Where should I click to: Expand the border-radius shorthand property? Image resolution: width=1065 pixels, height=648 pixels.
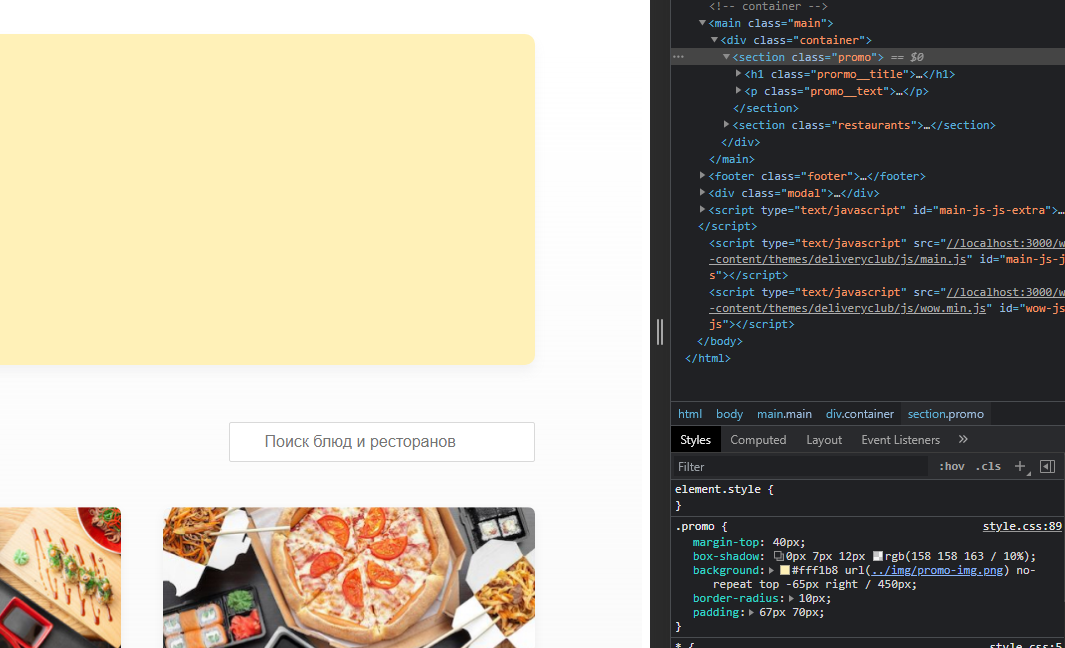tap(791, 598)
